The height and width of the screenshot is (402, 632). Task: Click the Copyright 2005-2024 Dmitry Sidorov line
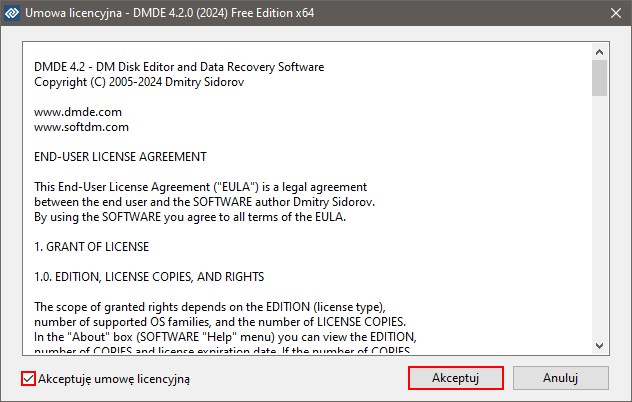click(143, 82)
